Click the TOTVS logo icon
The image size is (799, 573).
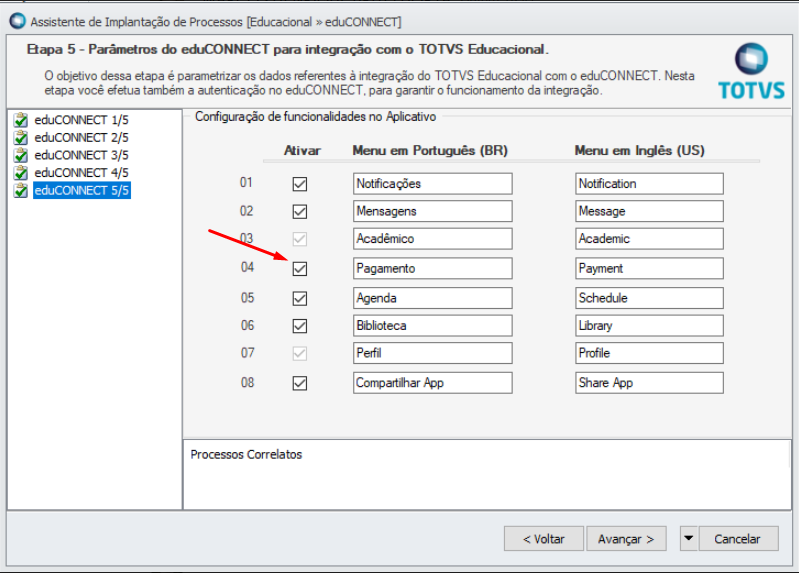(751, 70)
